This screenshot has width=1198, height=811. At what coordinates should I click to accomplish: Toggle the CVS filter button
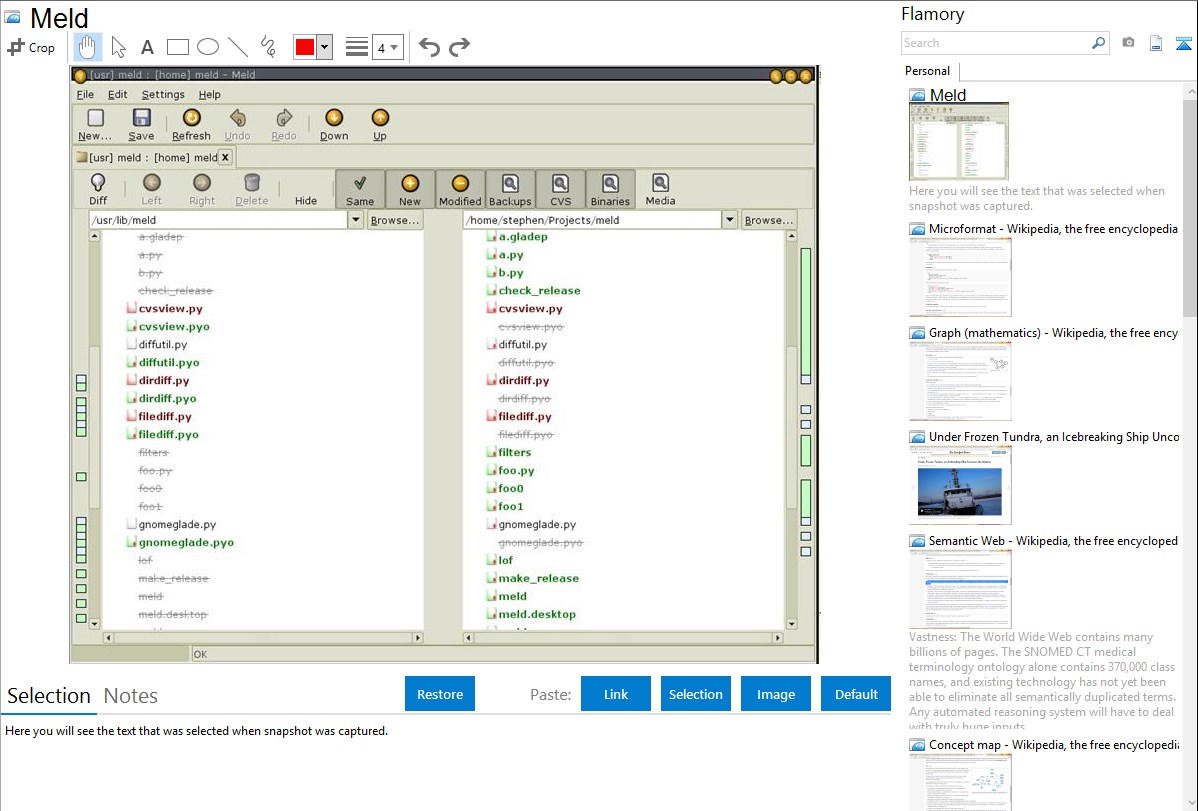tap(560, 189)
